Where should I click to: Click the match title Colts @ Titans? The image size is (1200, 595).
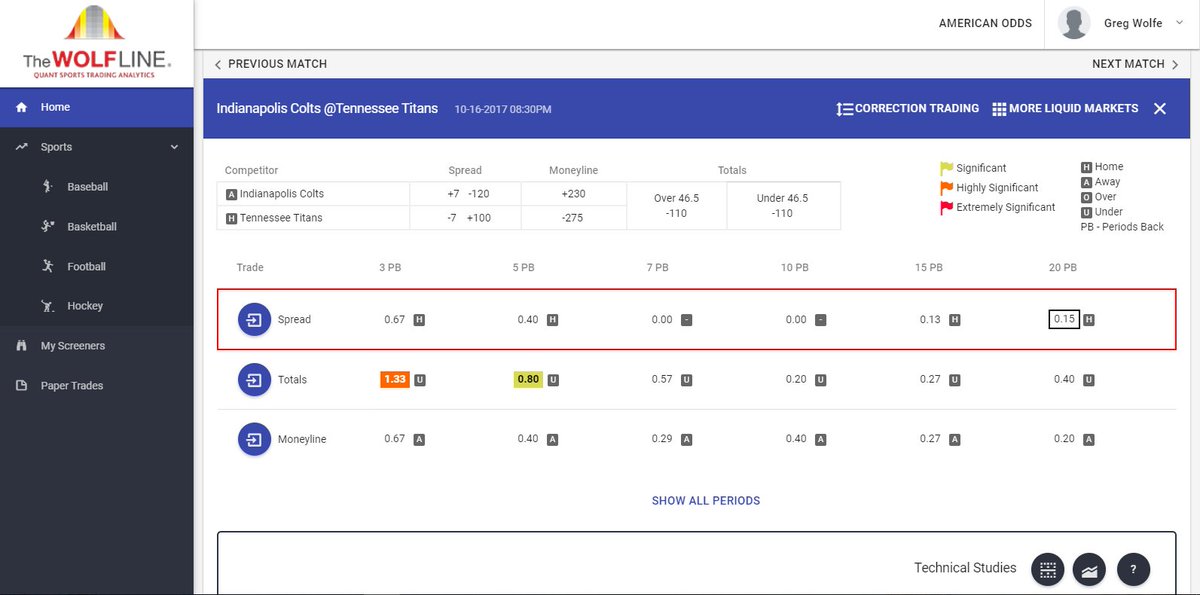point(327,108)
